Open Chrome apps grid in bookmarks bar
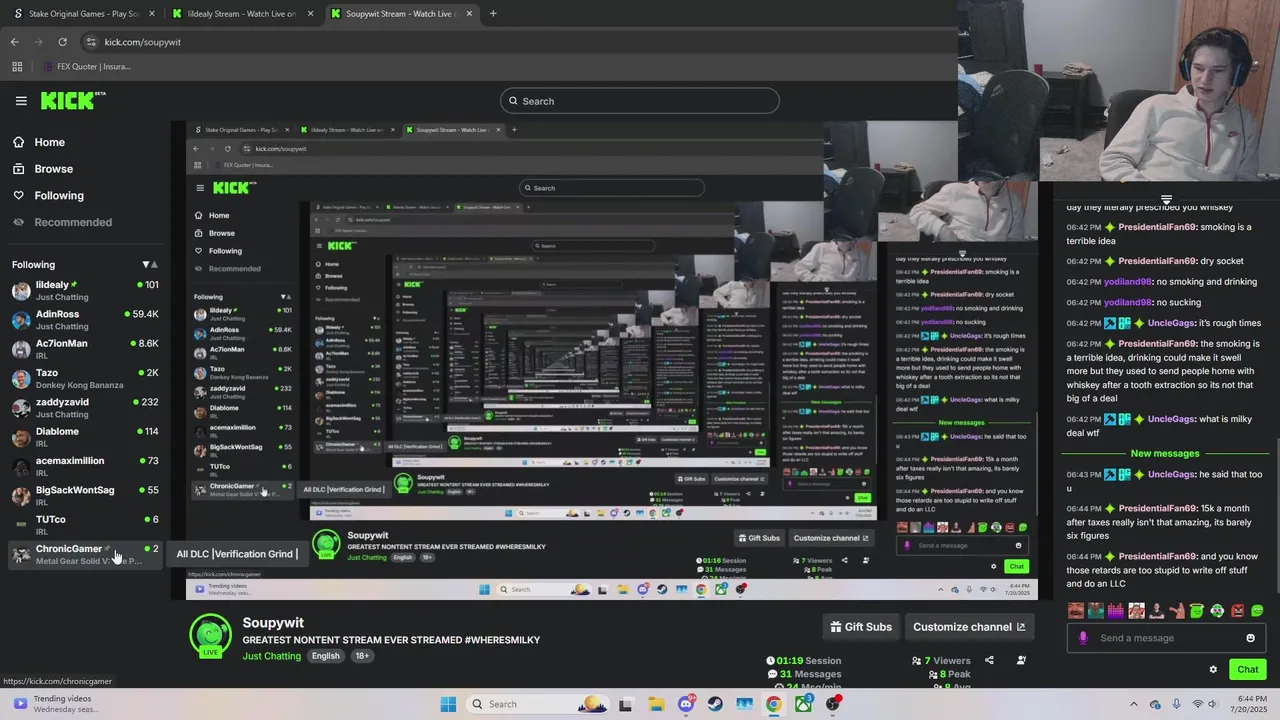The height and width of the screenshot is (720, 1280). 17,67
